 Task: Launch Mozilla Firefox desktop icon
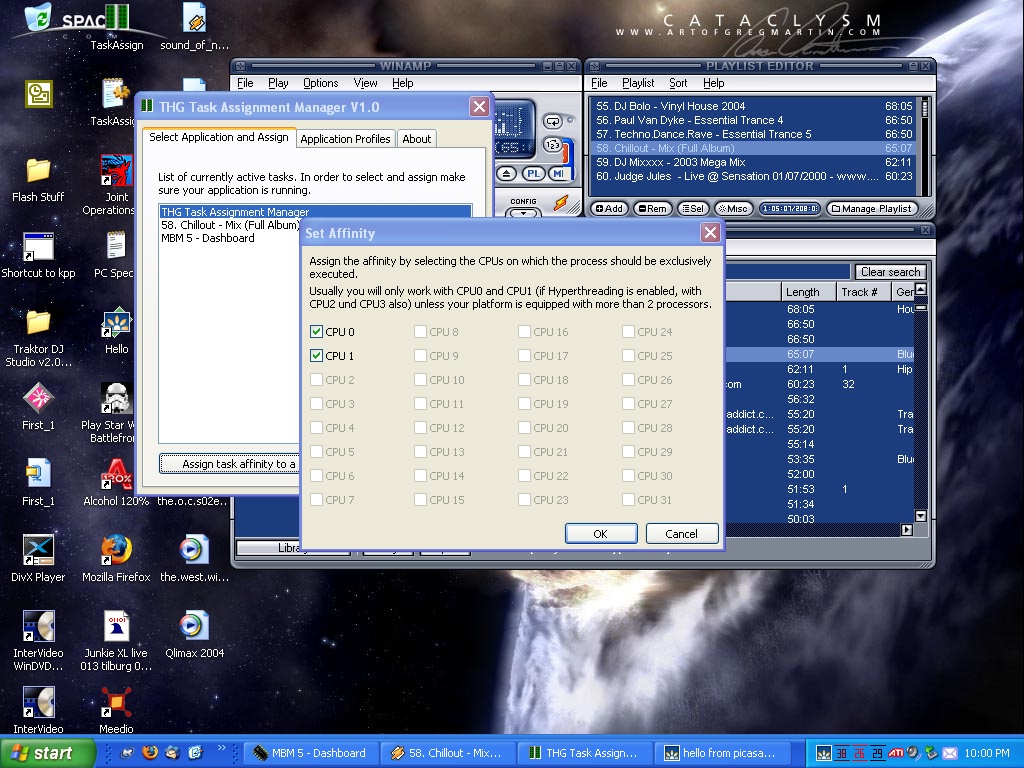tap(116, 559)
